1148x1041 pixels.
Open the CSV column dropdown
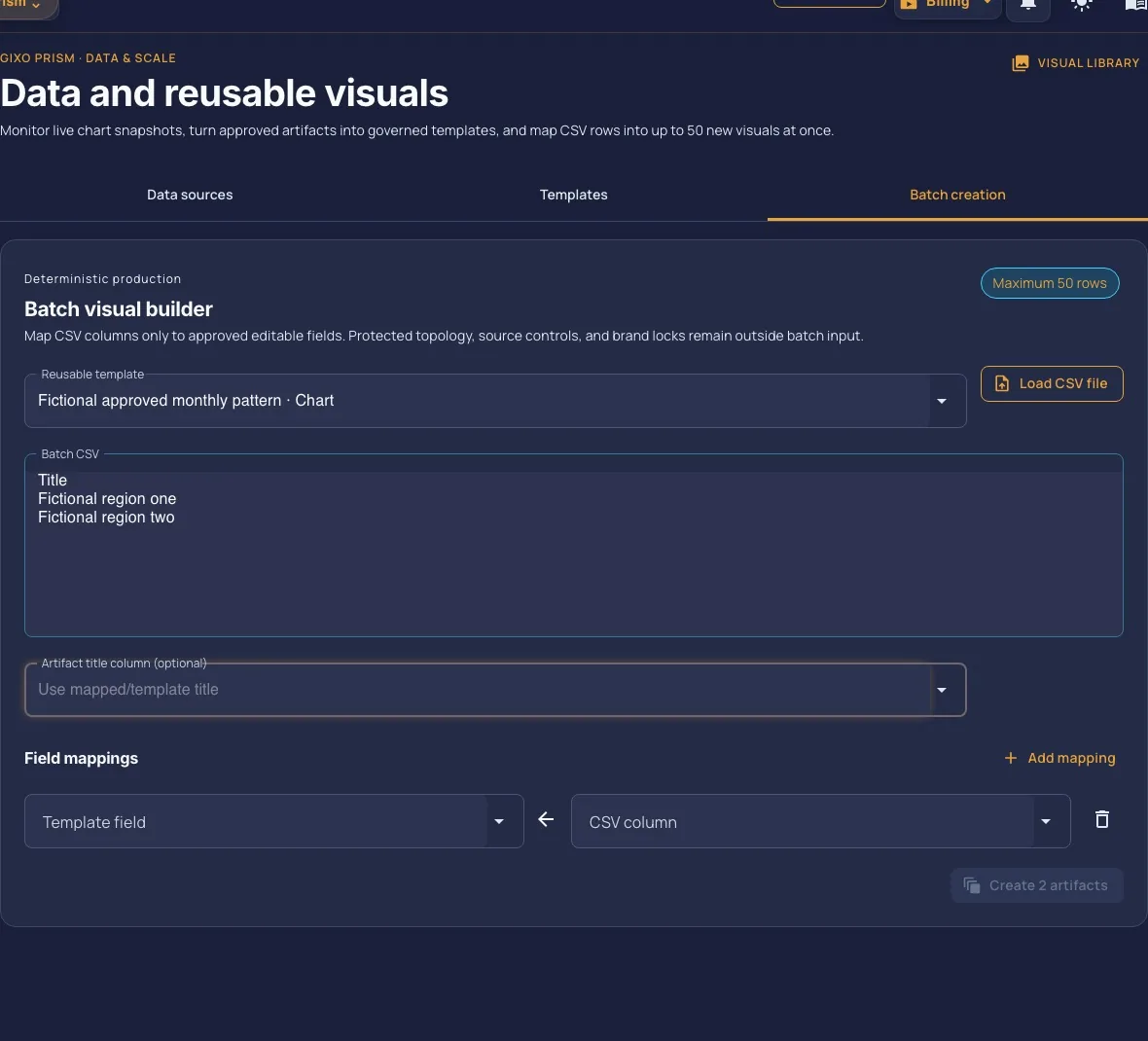(x=820, y=821)
